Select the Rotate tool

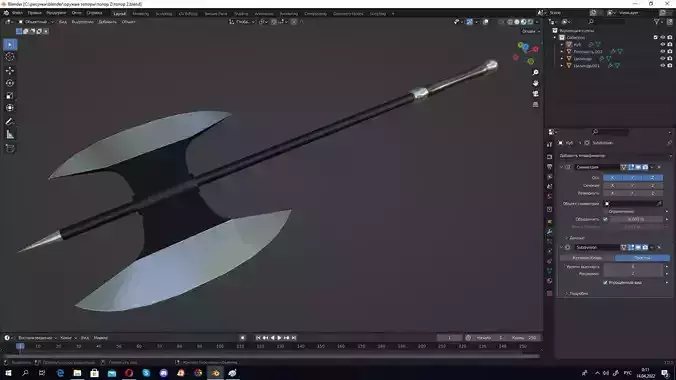(x=10, y=83)
